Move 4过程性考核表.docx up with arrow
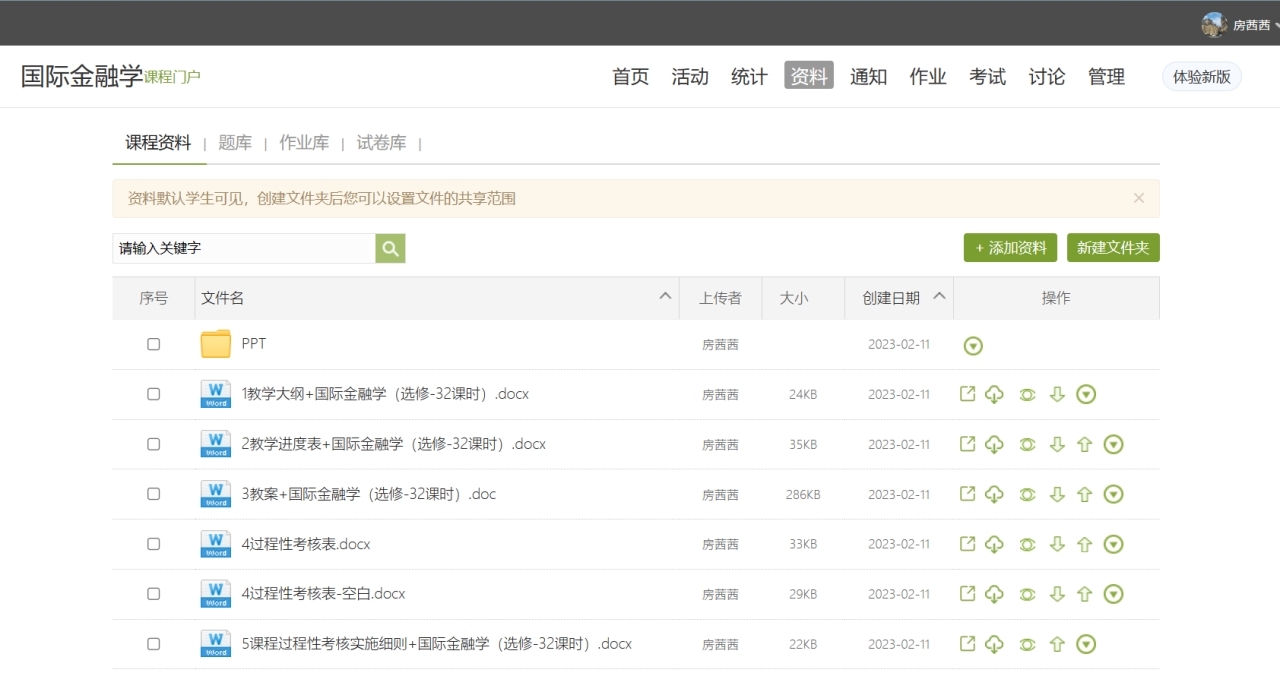 click(1084, 544)
